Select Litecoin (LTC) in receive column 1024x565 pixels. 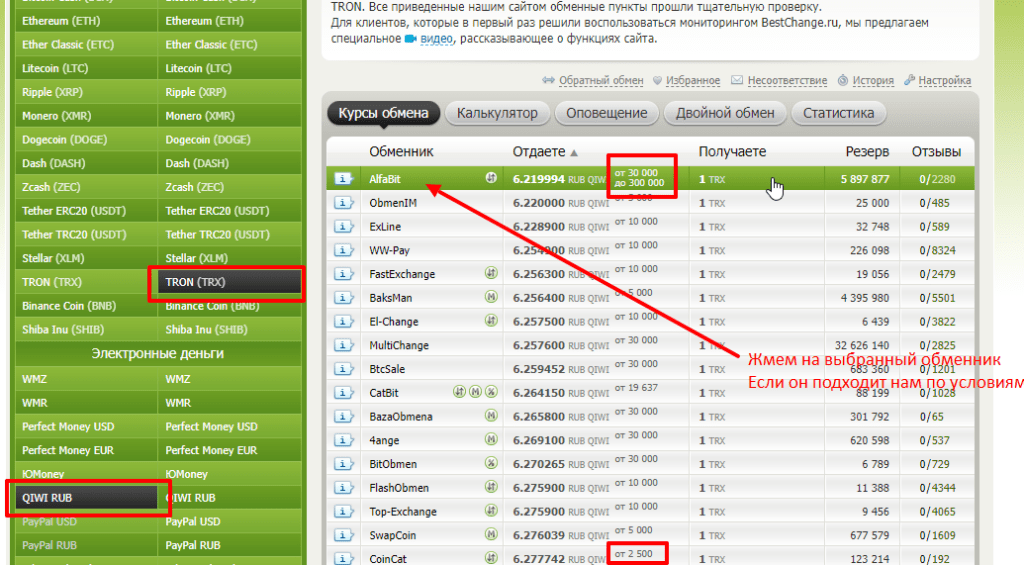[229, 68]
